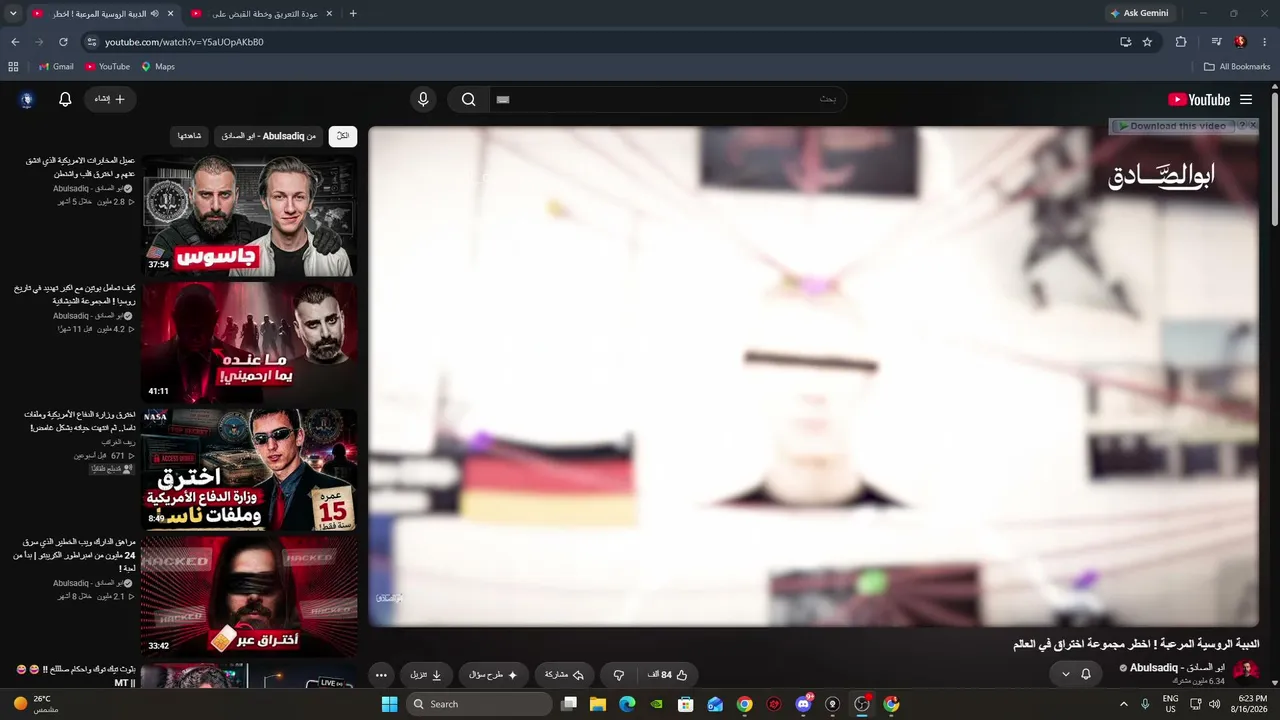Close the الدببة الروسية المرعبة tab
Viewport: 1280px width, 720px height.
[x=171, y=13]
